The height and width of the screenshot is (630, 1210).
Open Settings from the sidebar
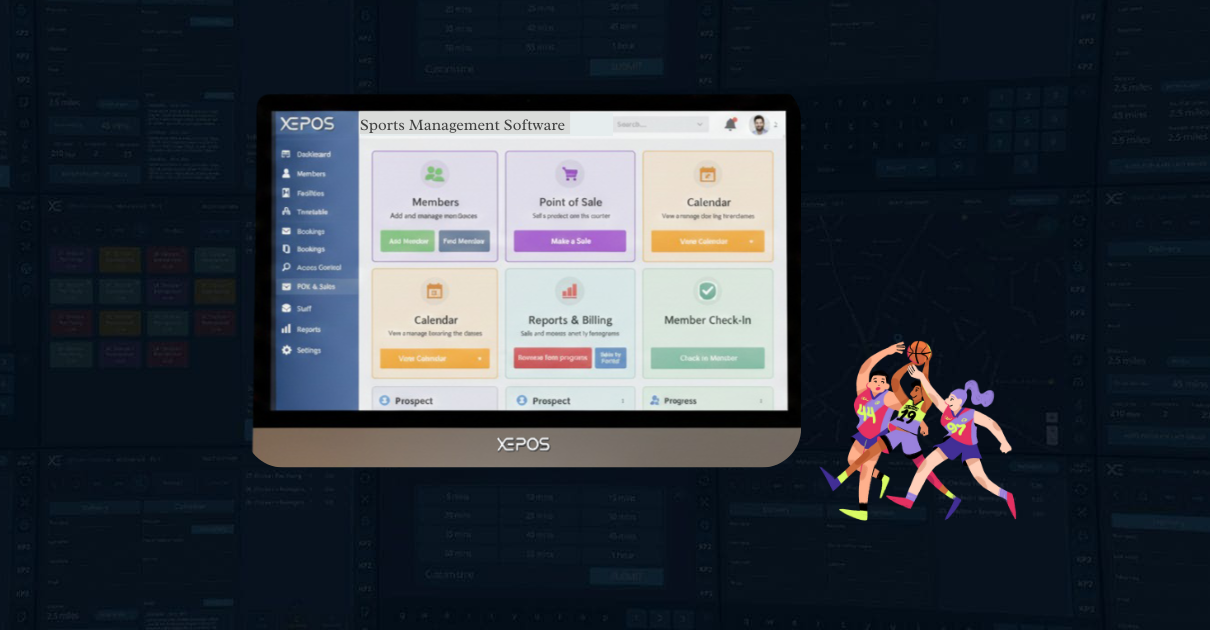301,350
